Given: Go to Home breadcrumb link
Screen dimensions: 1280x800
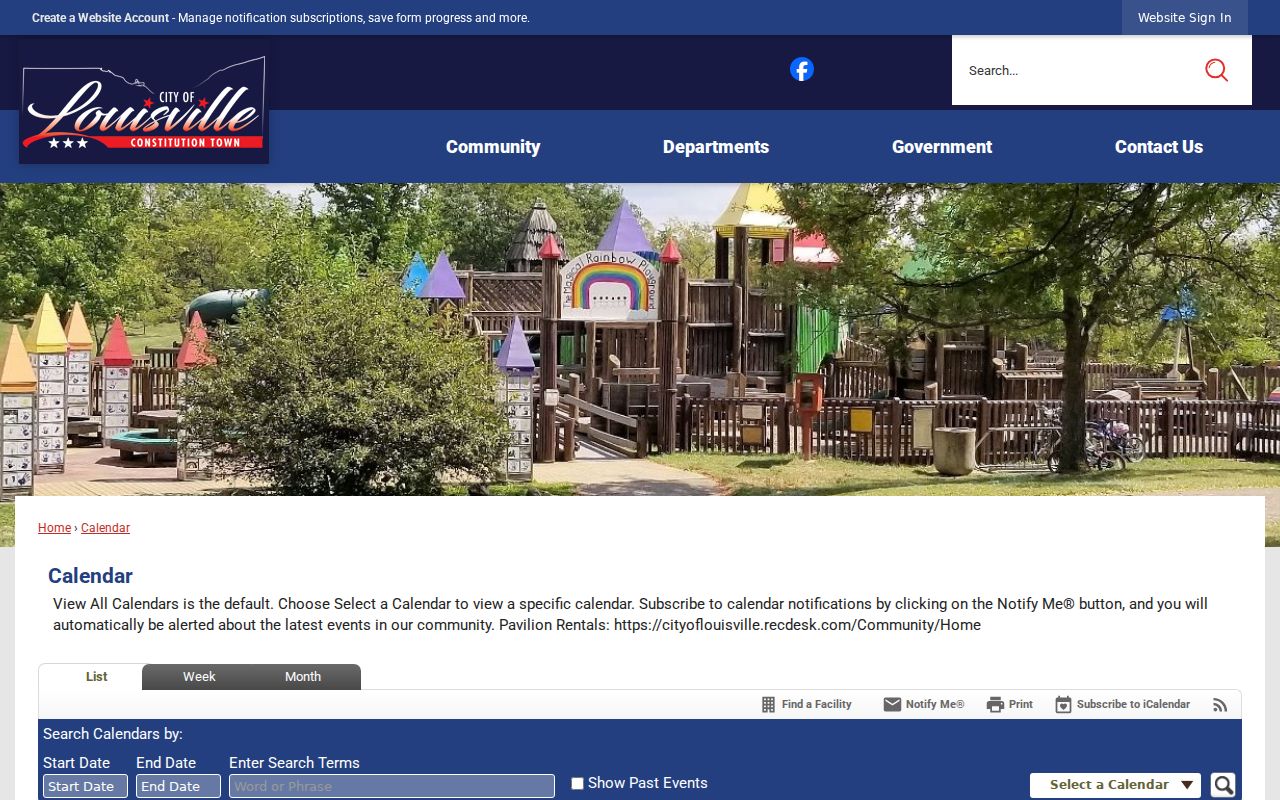Looking at the screenshot, I should pos(54,528).
